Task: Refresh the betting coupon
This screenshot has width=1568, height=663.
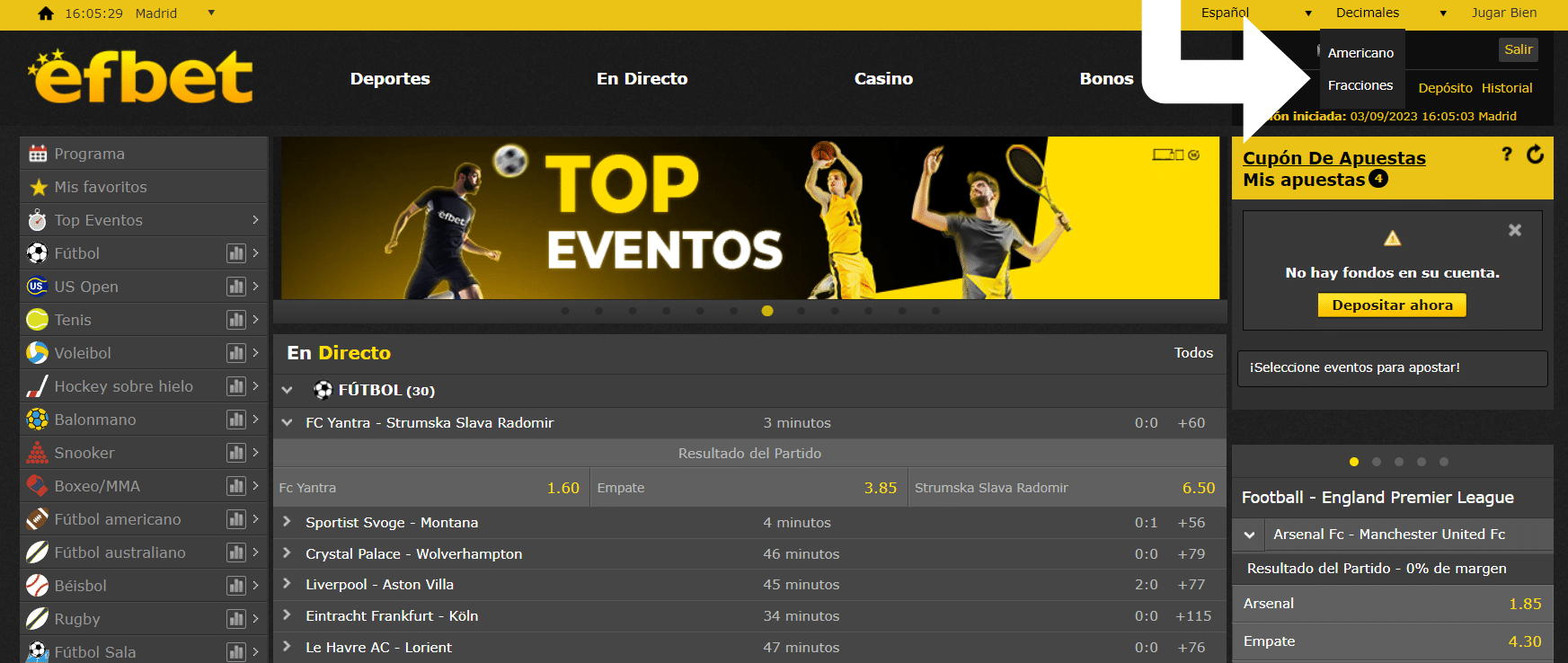Action: [1535, 155]
